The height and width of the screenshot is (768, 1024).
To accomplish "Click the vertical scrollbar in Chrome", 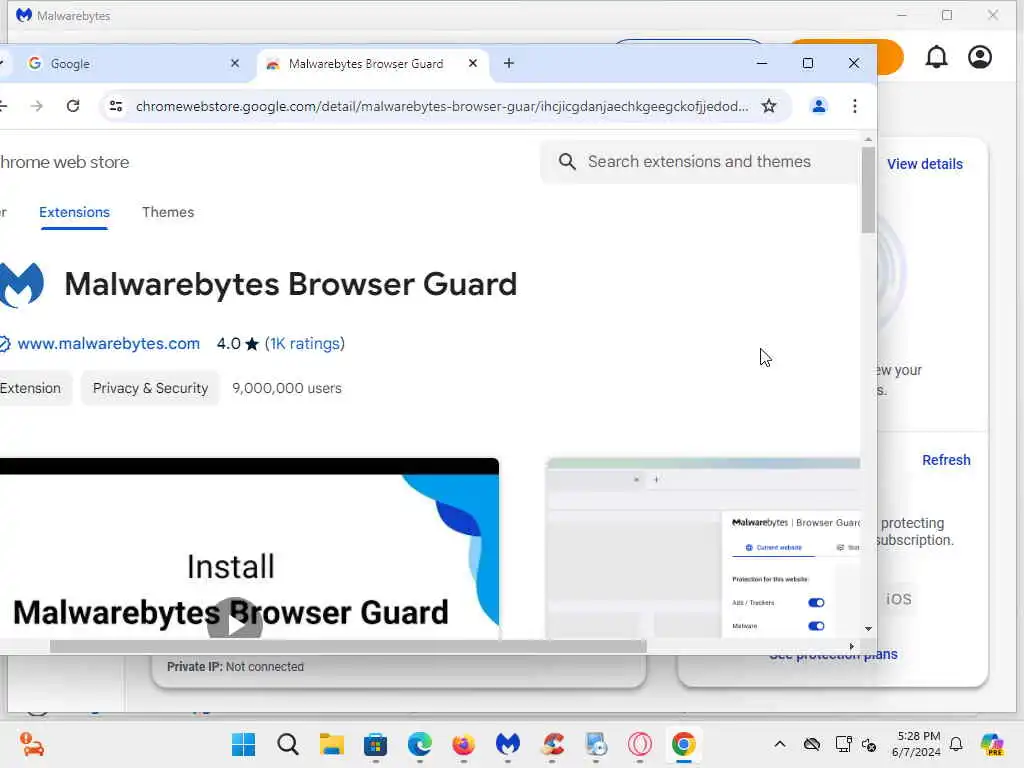I will pyautogui.click(x=868, y=189).
